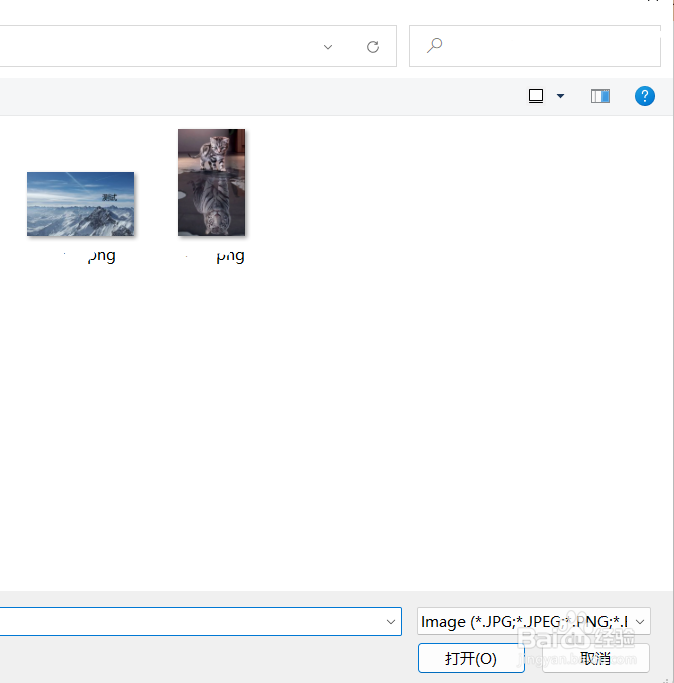Expand the address bar history dropdown
The height and width of the screenshot is (683, 674).
tap(328, 47)
